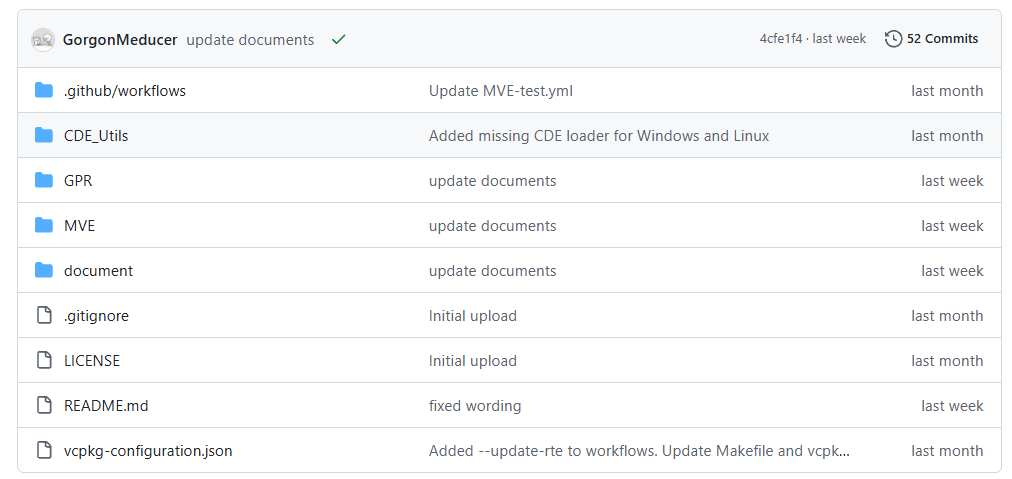1012x479 pixels.
Task: Click the commit history clock icon
Action: 893,39
